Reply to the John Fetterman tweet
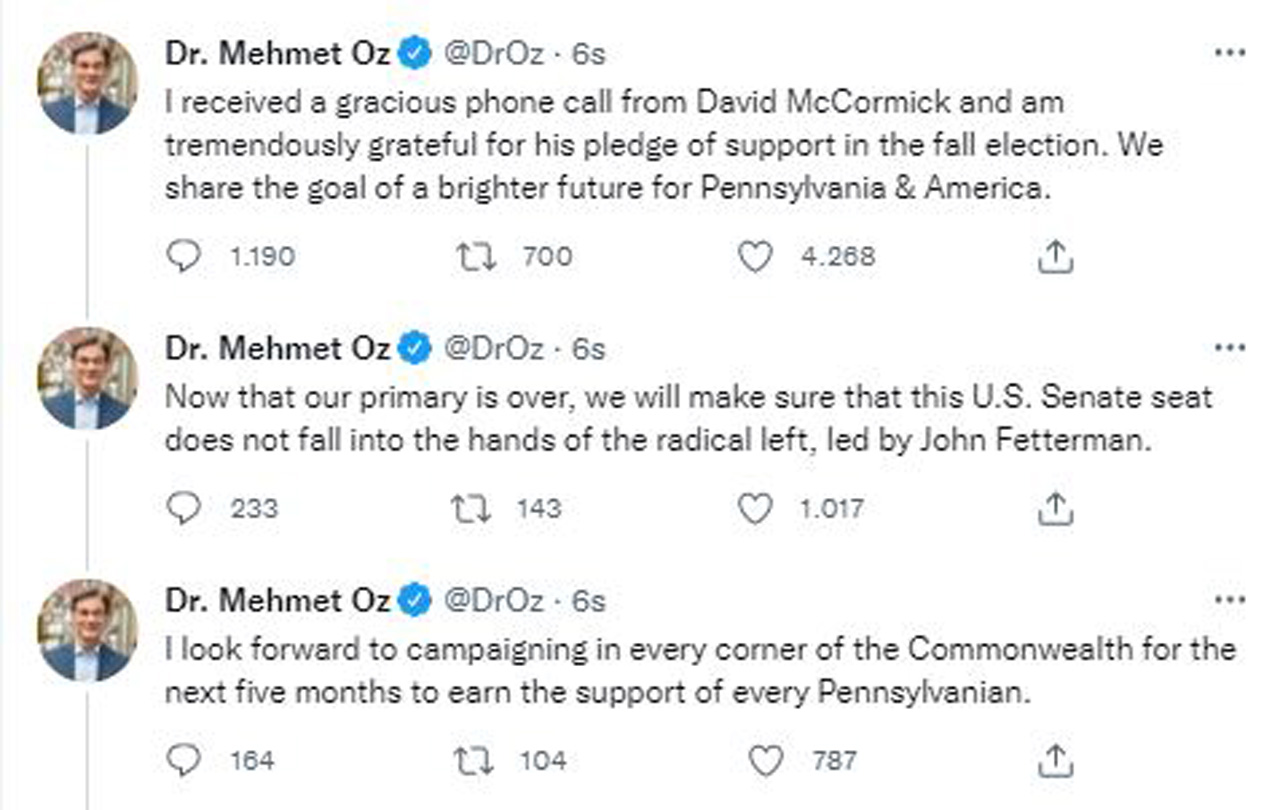 (183, 509)
